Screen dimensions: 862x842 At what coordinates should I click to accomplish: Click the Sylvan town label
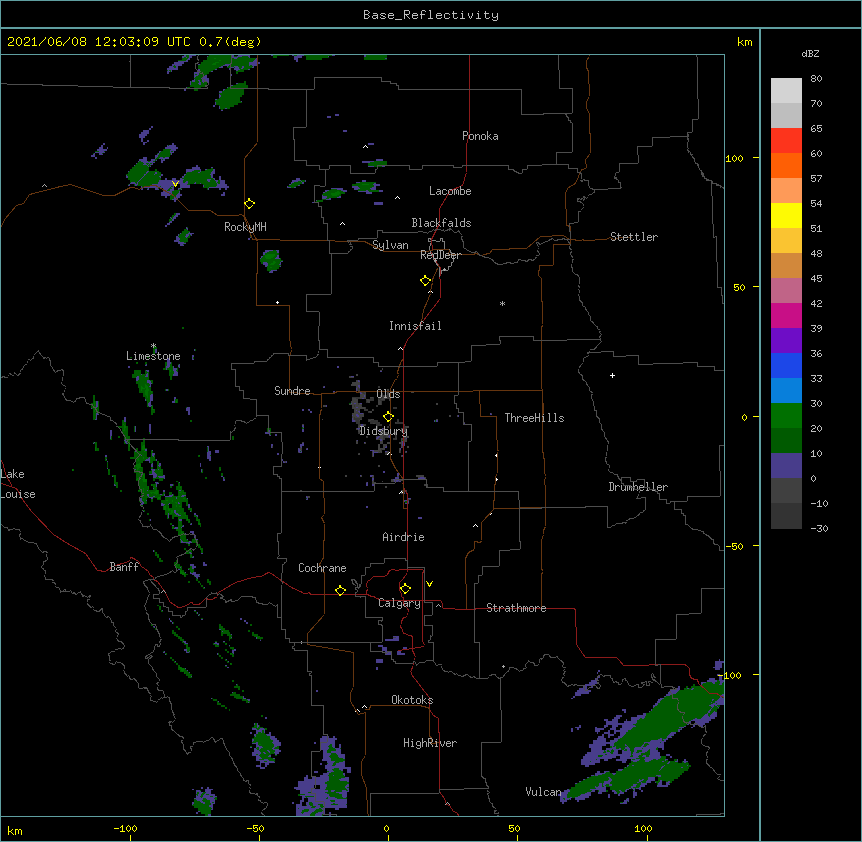point(390,245)
